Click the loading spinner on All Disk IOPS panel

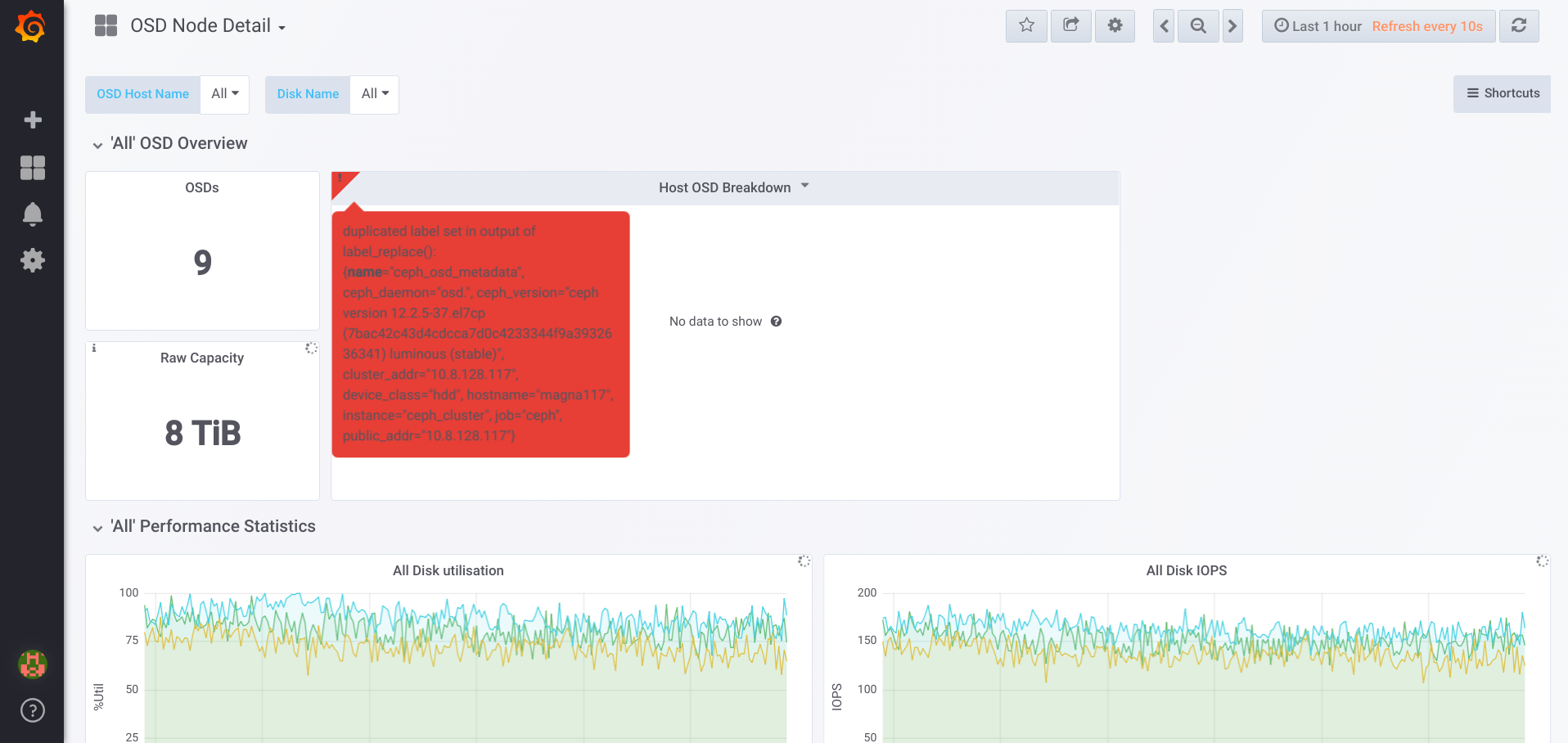(1542, 561)
